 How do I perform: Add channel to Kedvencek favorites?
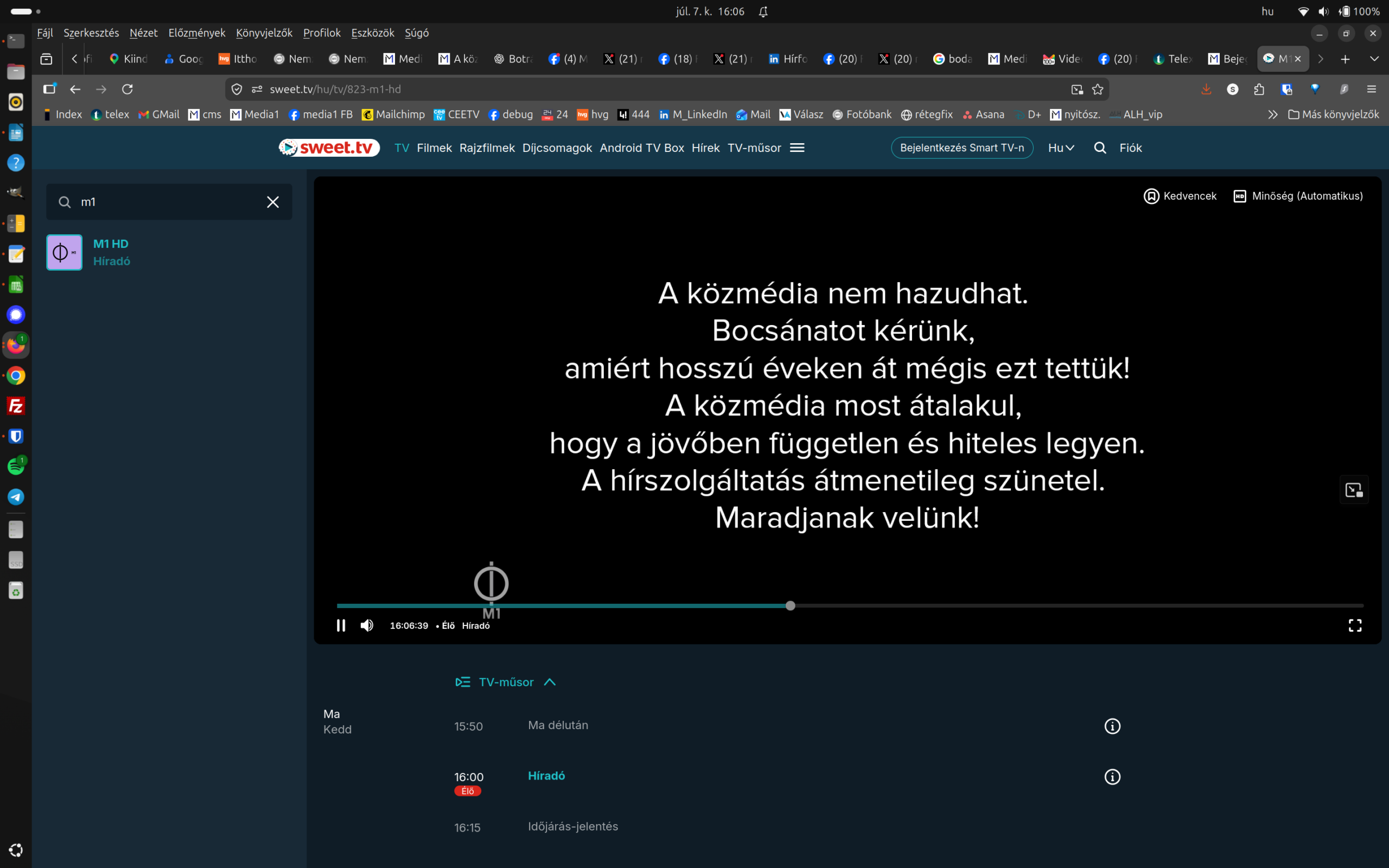coord(1180,196)
